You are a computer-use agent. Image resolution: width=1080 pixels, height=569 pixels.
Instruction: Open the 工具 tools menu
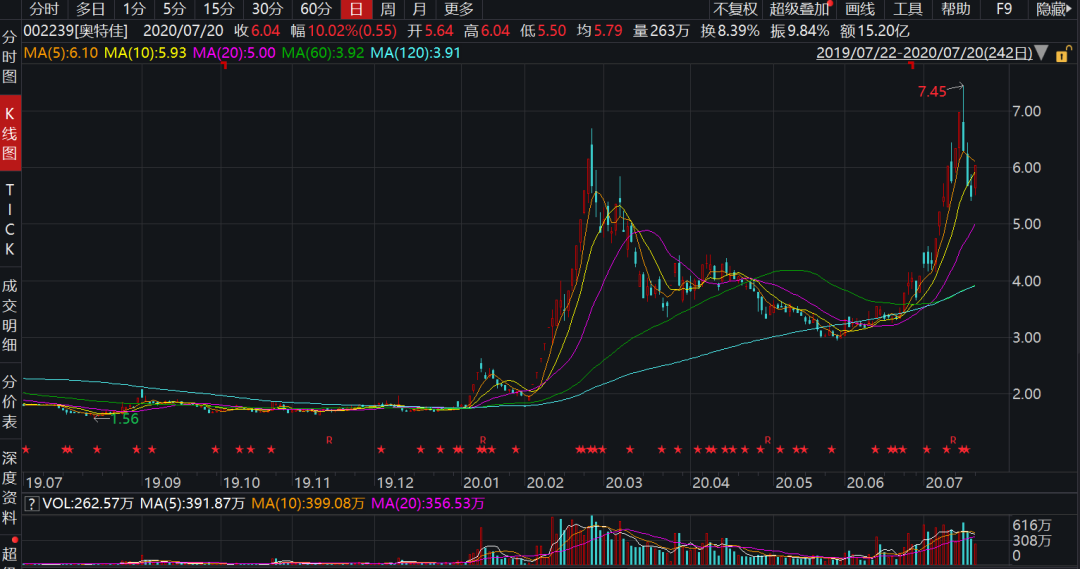(907, 10)
